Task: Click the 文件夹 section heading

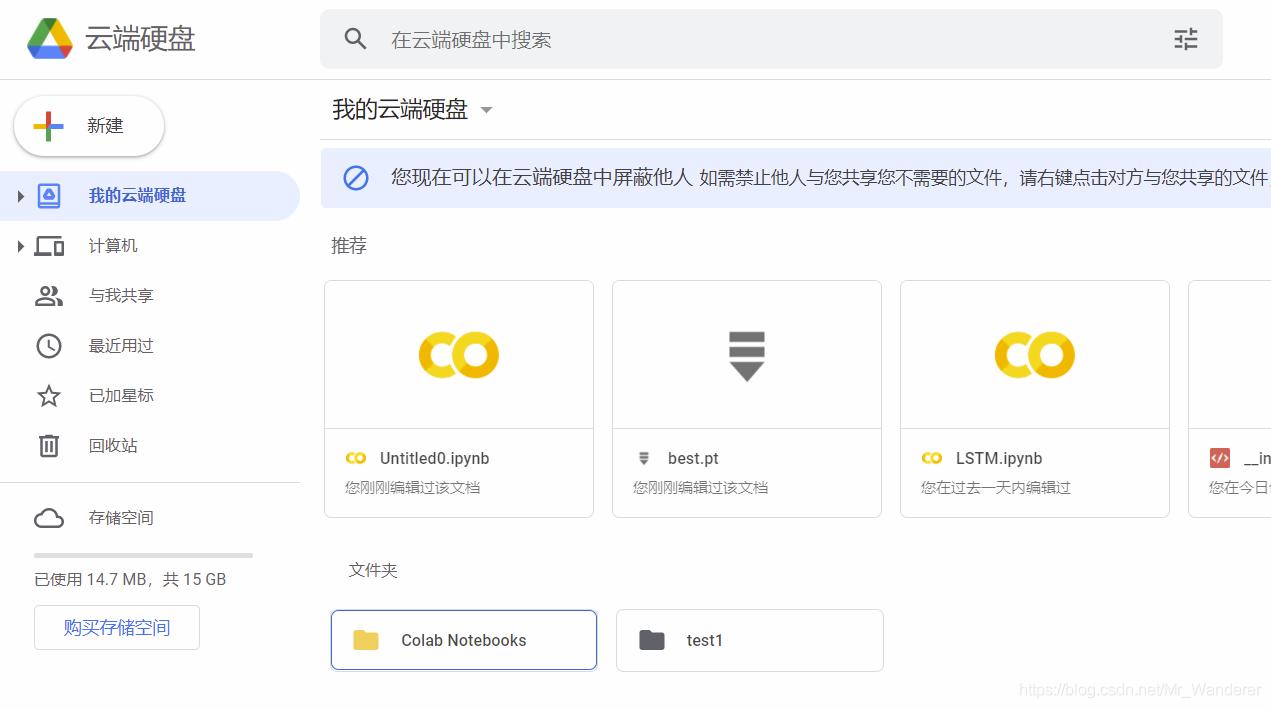Action: tap(373, 570)
